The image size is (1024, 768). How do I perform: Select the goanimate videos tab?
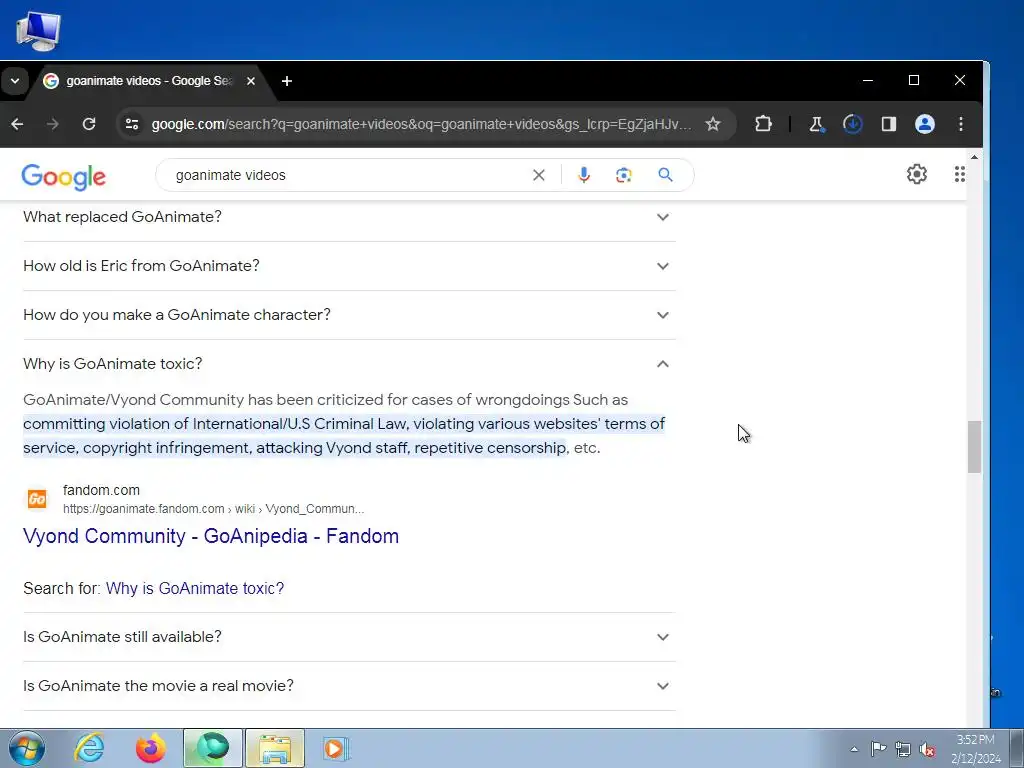click(149, 81)
